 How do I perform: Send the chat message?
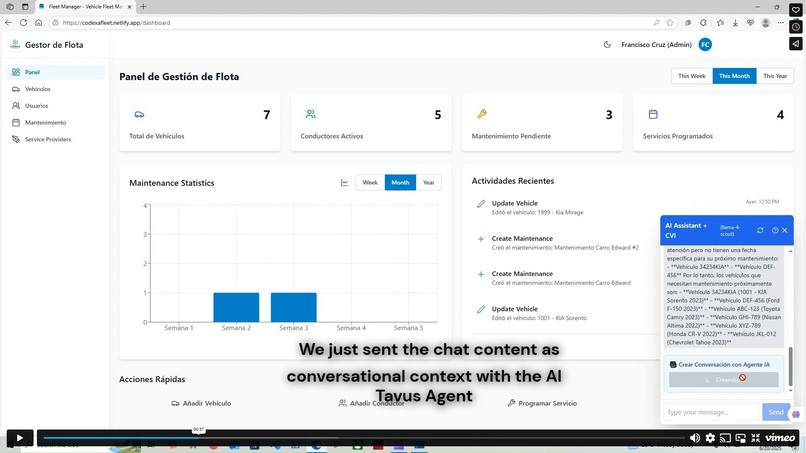[776, 412]
